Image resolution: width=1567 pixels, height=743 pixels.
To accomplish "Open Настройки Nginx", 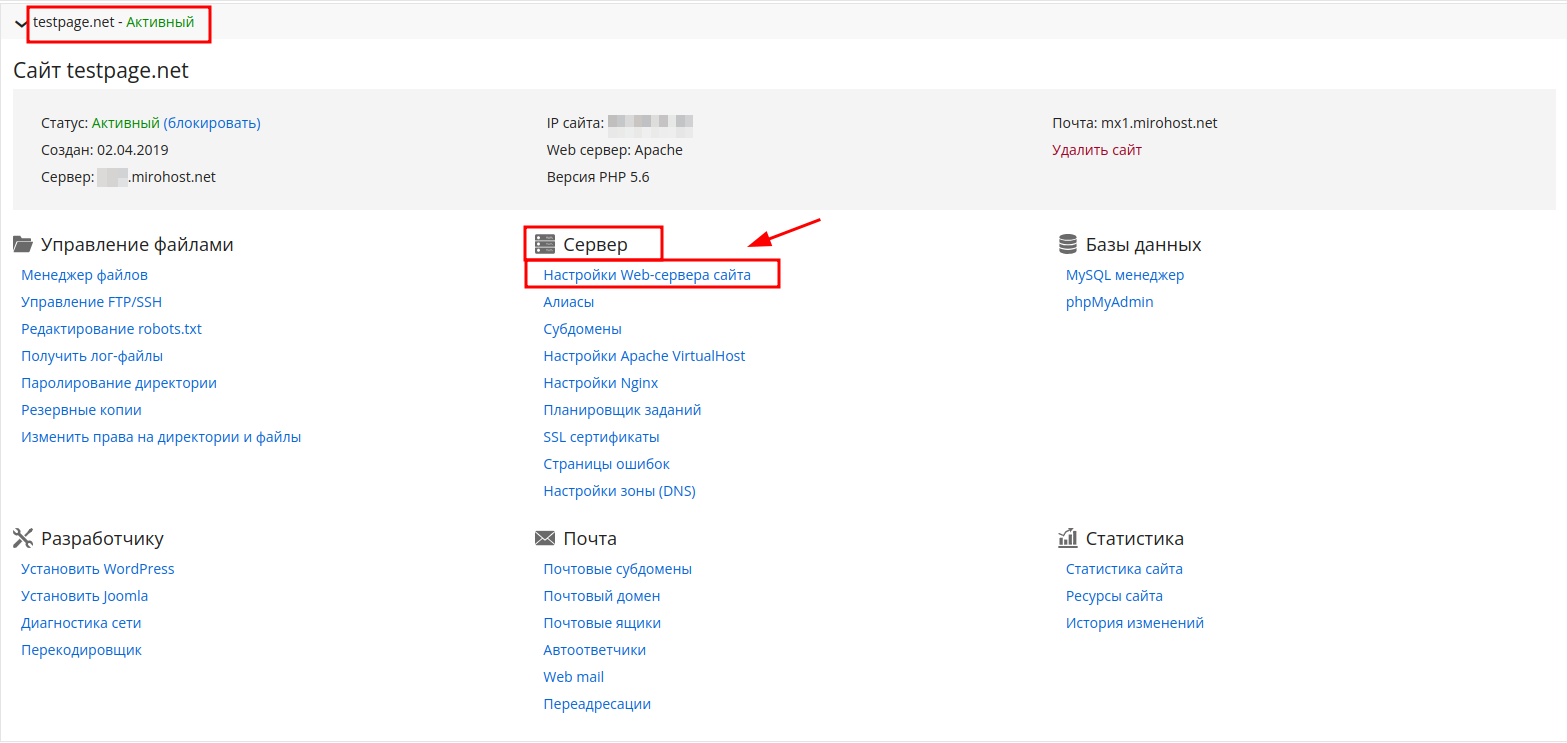I will [601, 383].
